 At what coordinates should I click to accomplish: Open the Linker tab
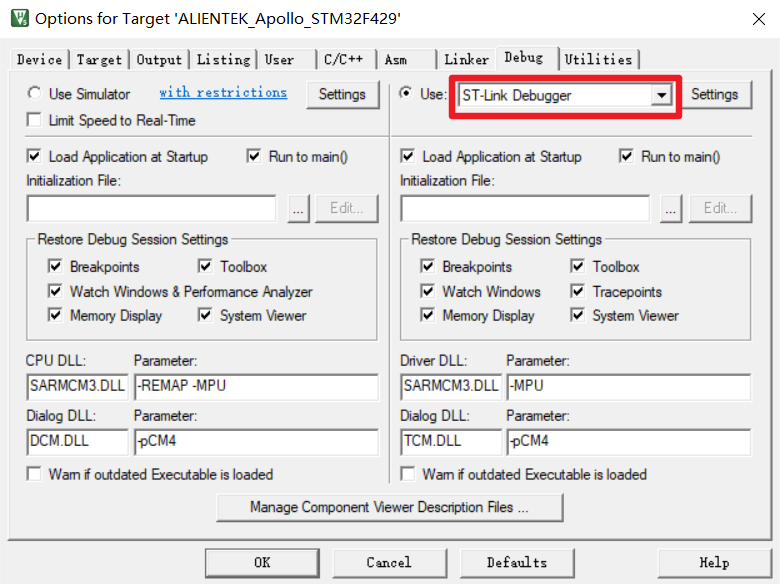[466, 60]
